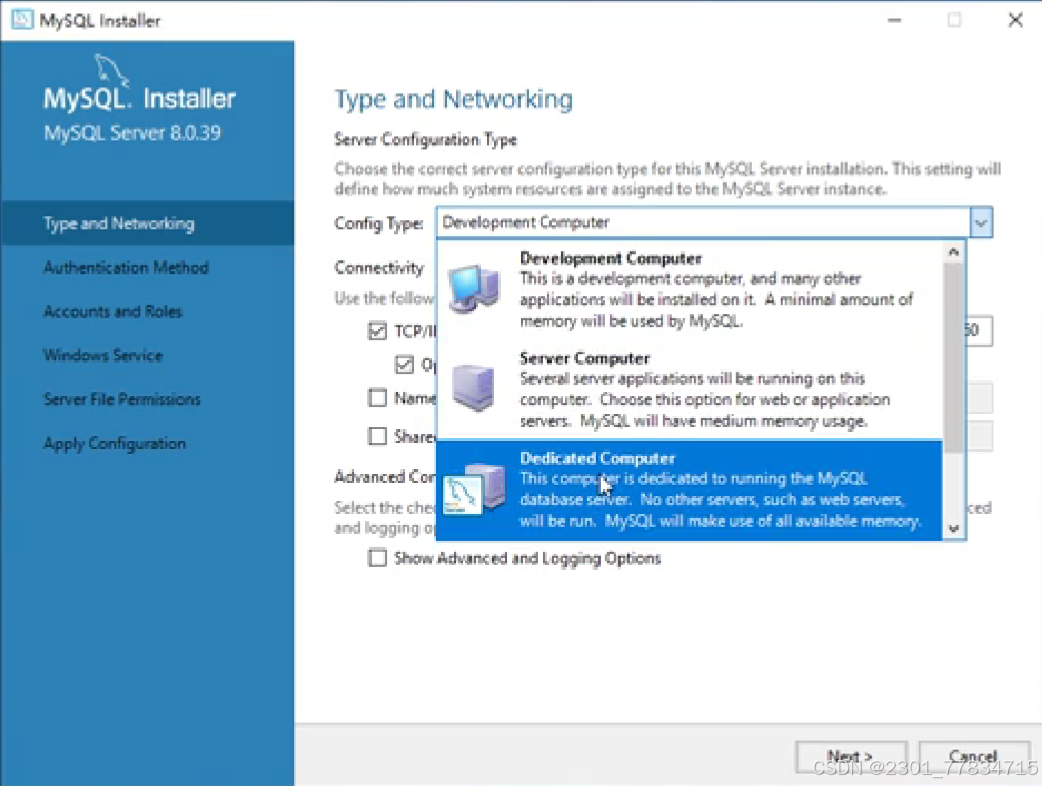Choose Dedicated Computer from the list
This screenshot has height=786, width=1042.
pos(690,490)
